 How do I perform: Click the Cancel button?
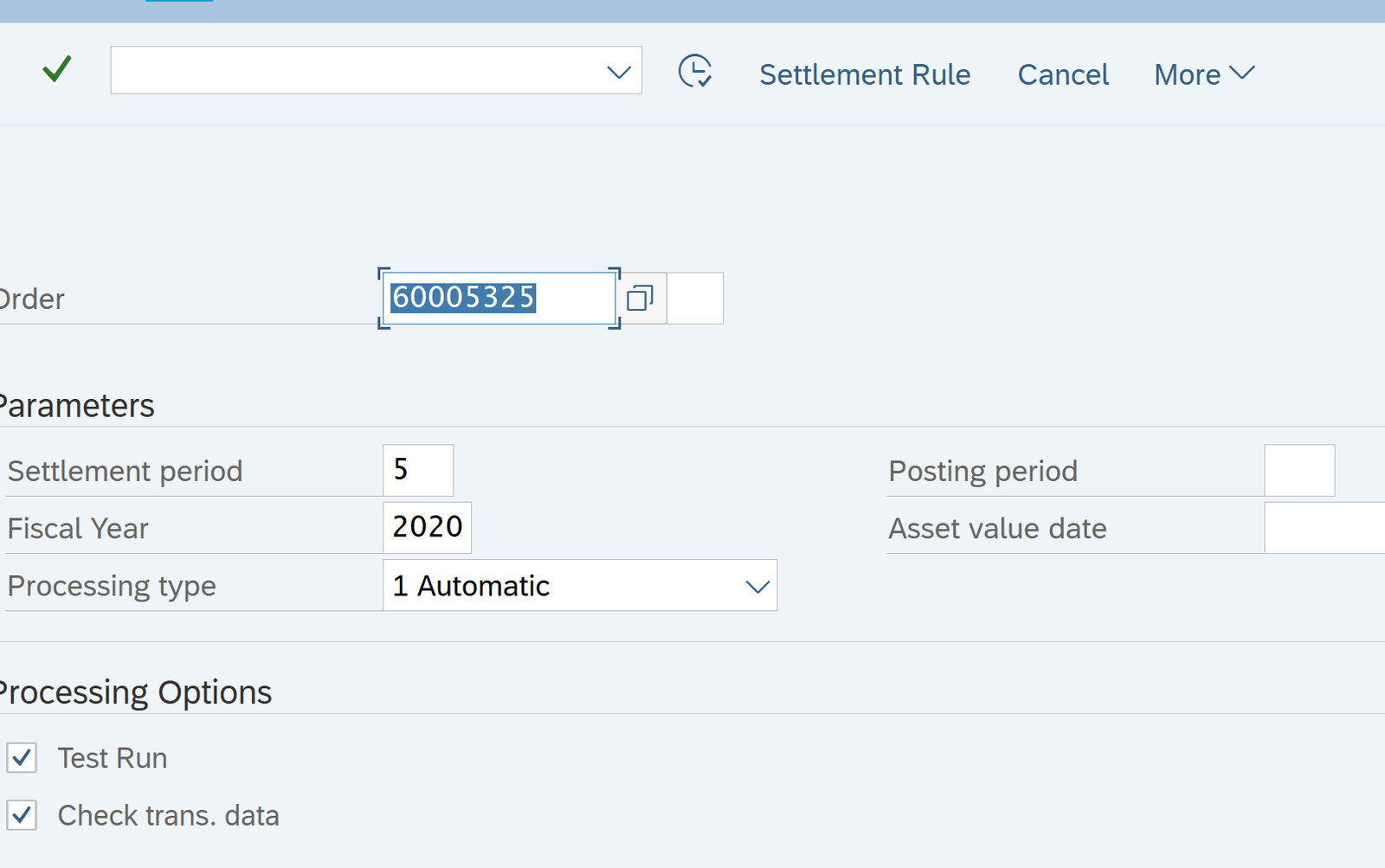click(x=1063, y=74)
